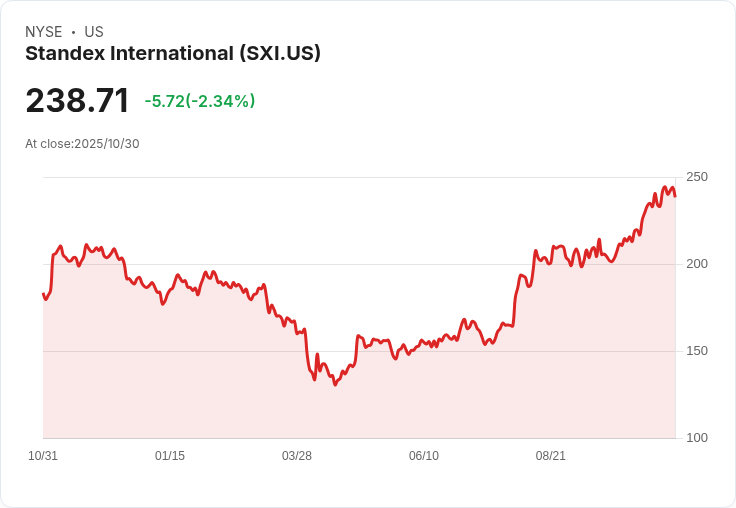The width and height of the screenshot is (736, 508).
Task: Click the shaded area beneath the price line
Action: click(400, 400)
